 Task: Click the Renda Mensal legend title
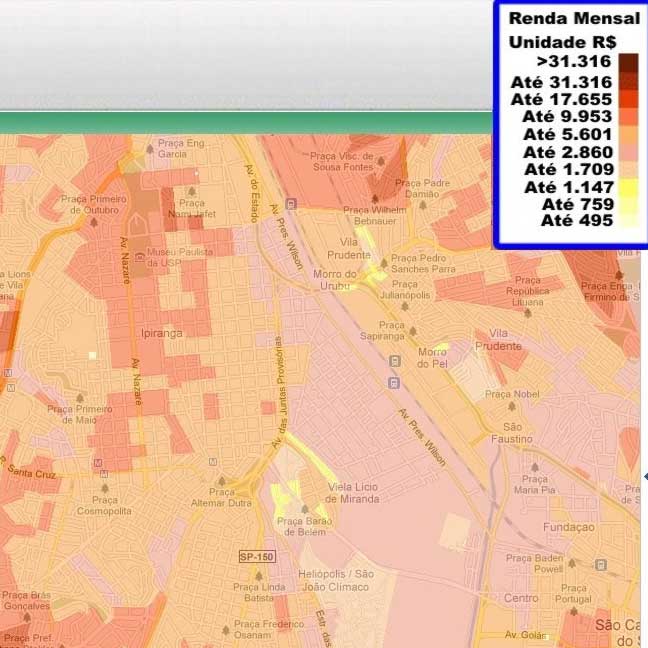click(x=574, y=17)
